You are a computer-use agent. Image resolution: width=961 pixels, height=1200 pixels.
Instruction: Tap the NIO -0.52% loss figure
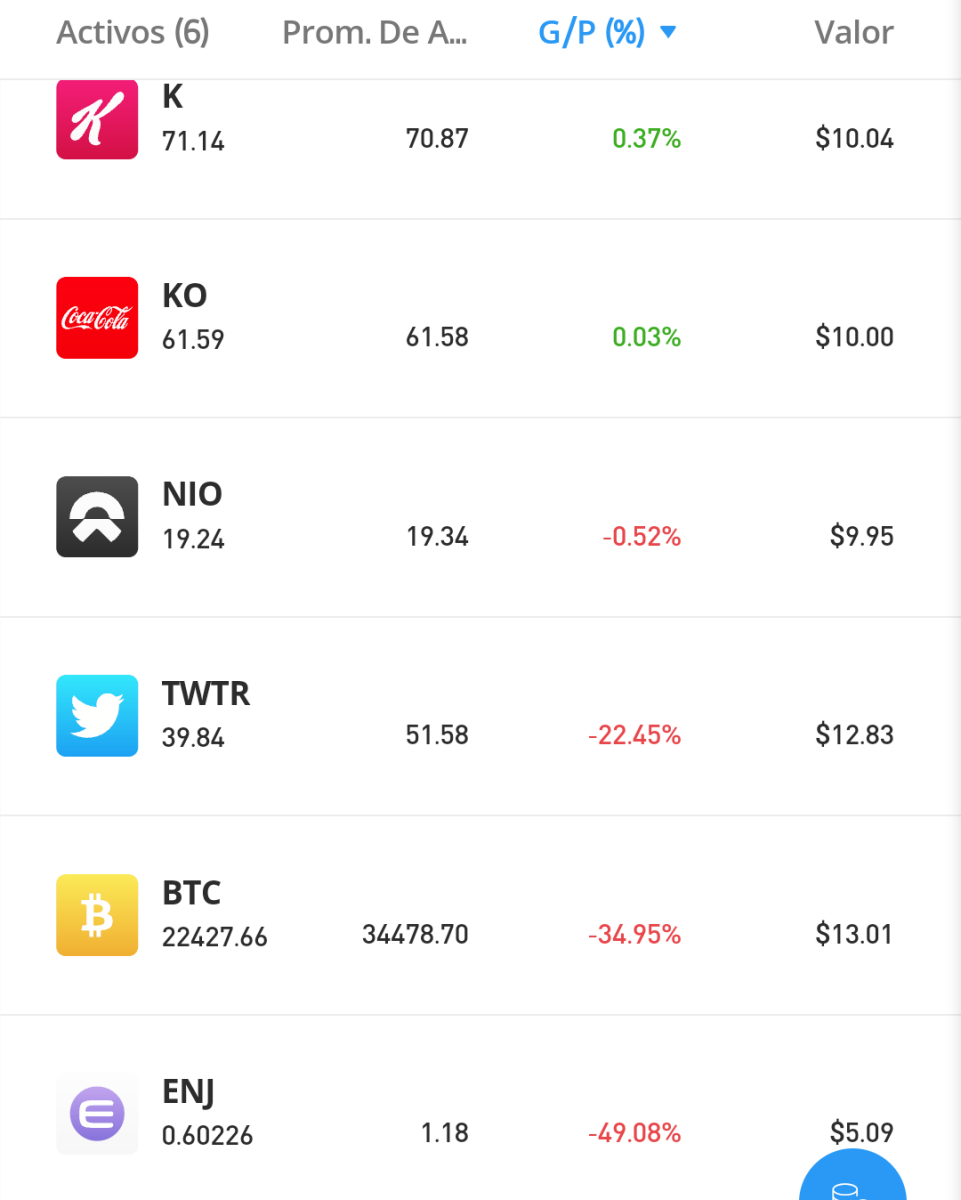pos(641,537)
